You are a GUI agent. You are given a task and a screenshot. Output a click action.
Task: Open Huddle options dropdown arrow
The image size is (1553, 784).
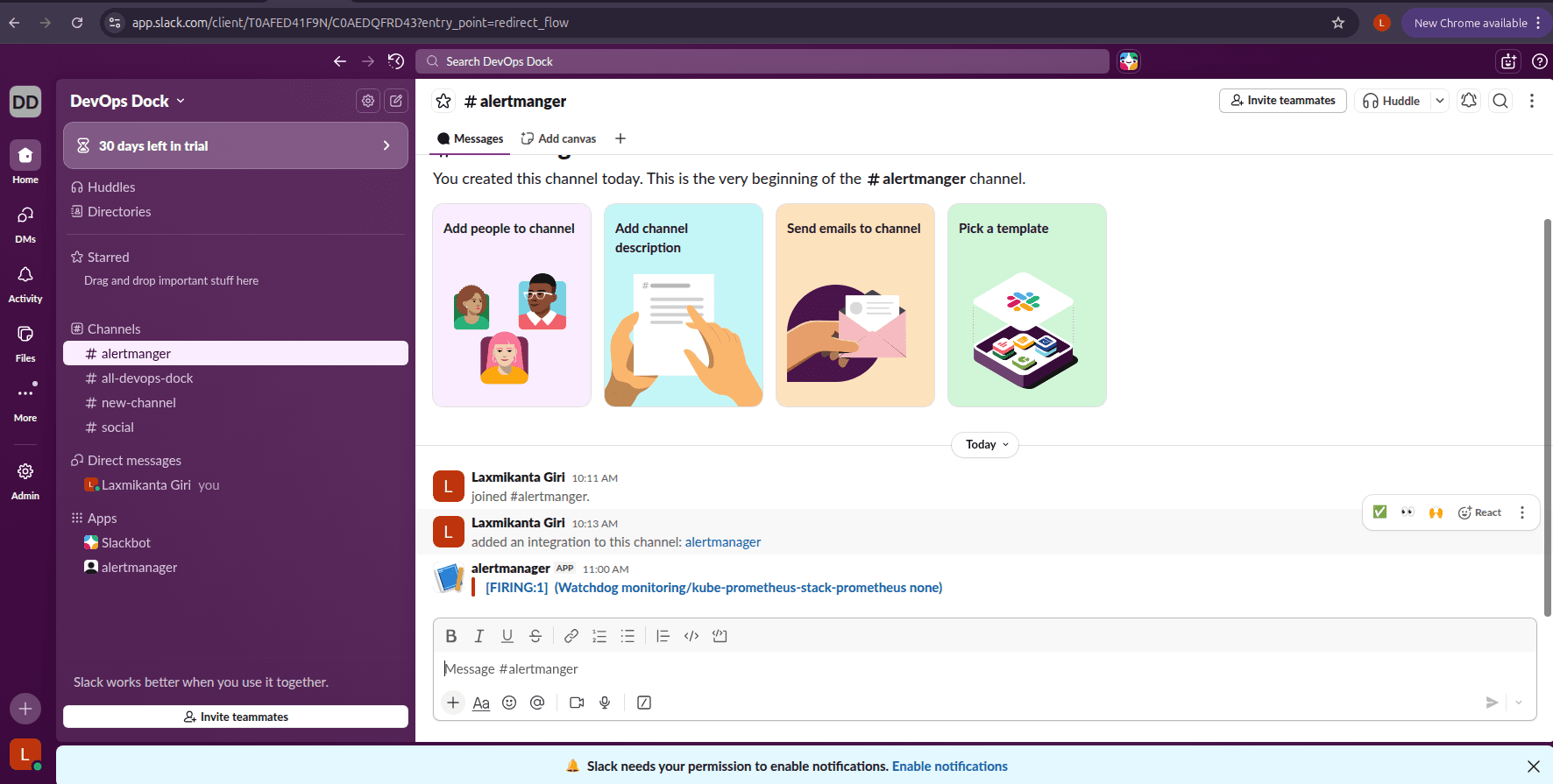[x=1439, y=101]
